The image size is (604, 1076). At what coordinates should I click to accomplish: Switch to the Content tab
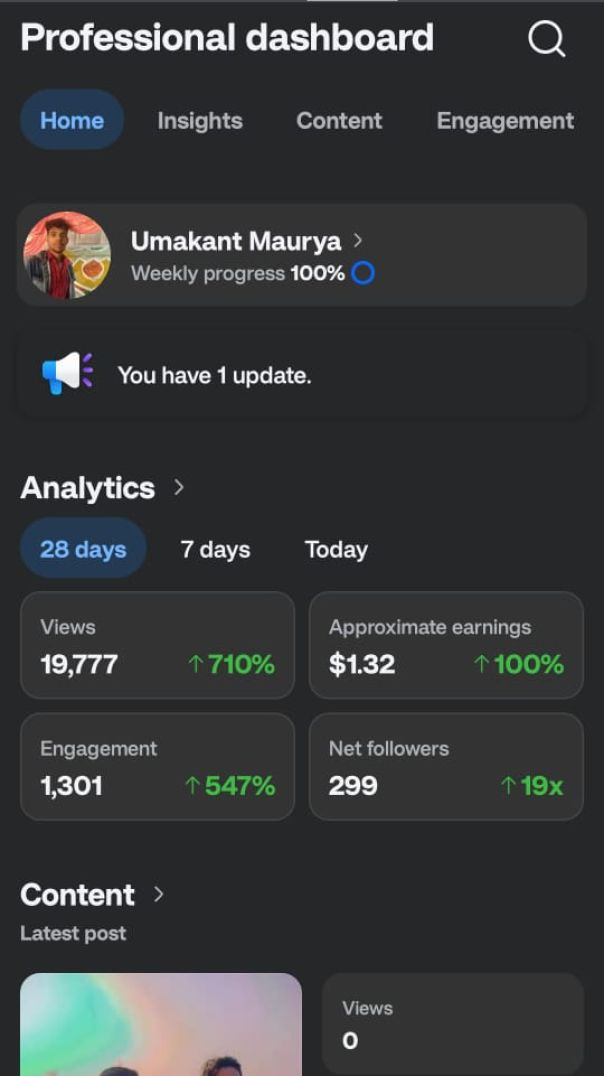click(339, 121)
